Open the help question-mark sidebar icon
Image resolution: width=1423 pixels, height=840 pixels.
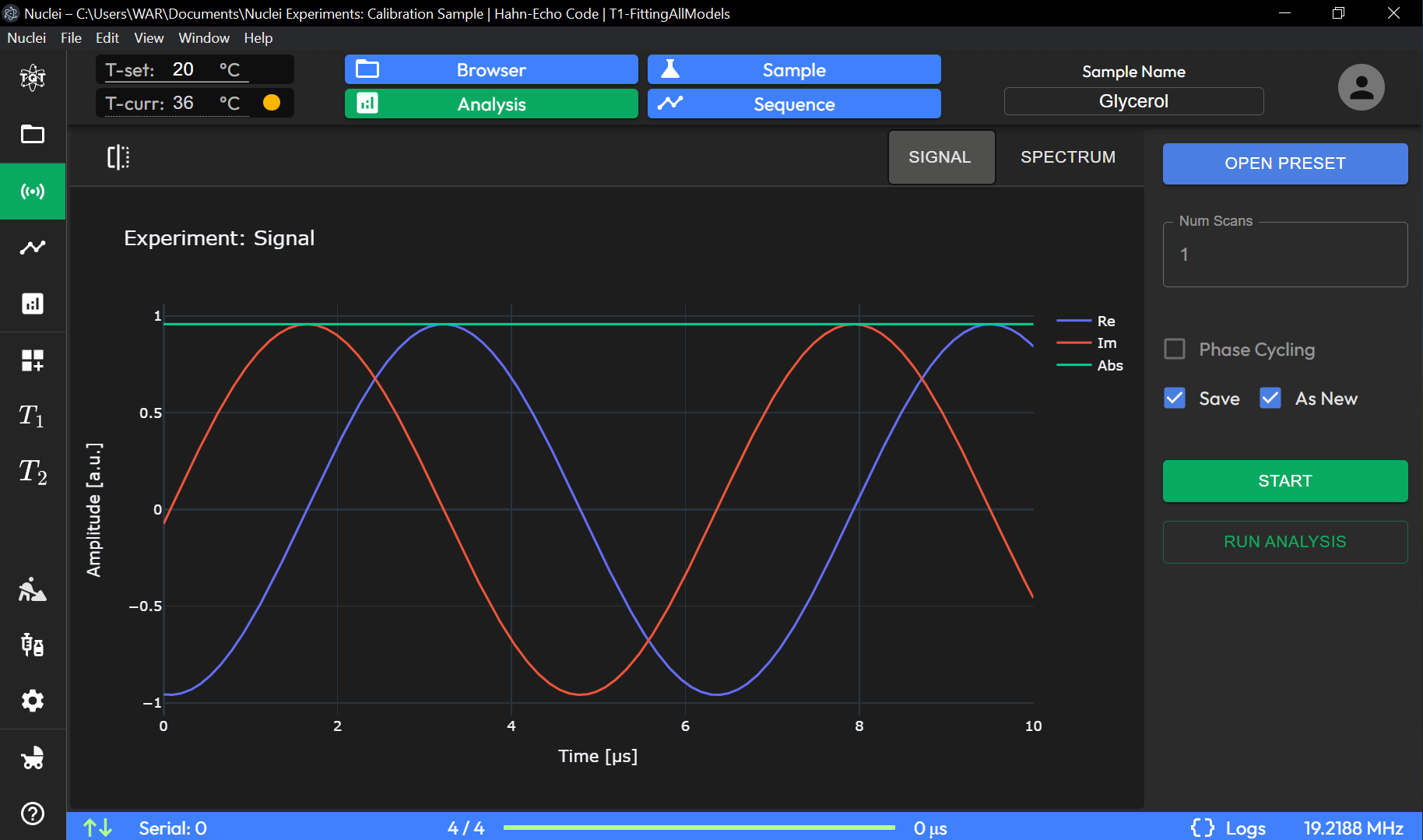click(x=33, y=814)
